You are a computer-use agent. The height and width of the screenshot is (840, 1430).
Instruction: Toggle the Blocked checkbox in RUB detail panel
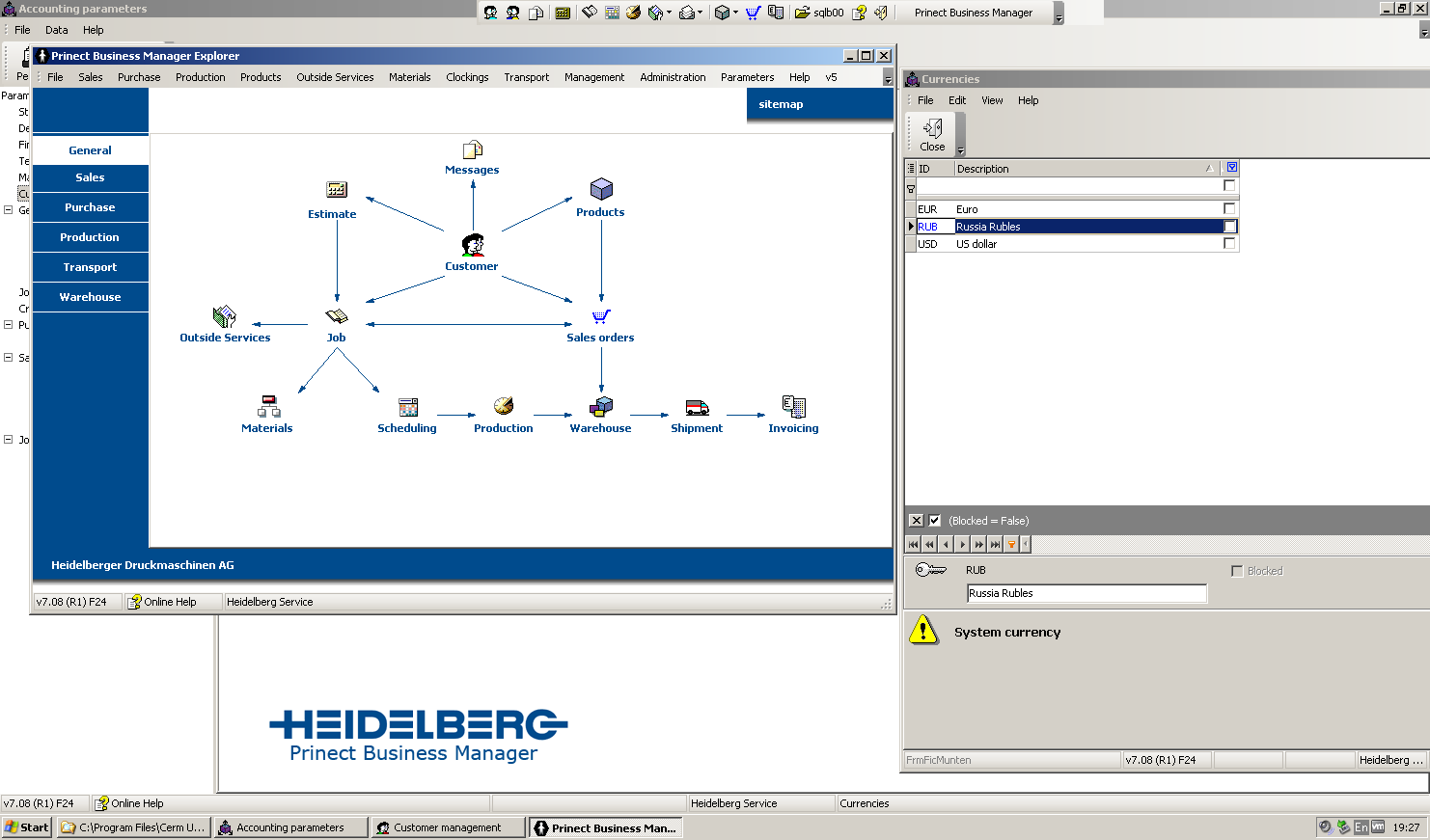pos(1237,571)
